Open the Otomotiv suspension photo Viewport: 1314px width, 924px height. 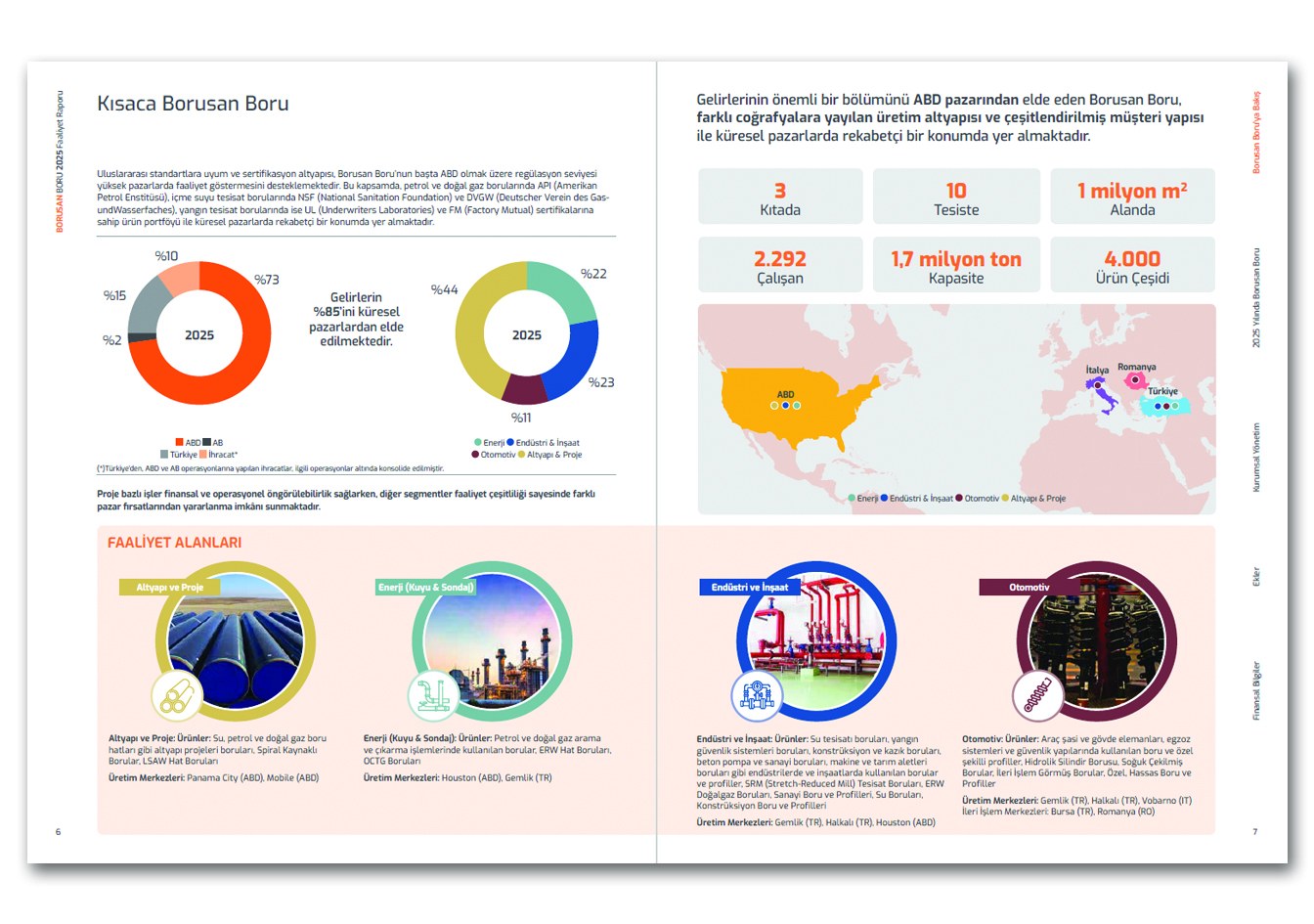[1097, 641]
